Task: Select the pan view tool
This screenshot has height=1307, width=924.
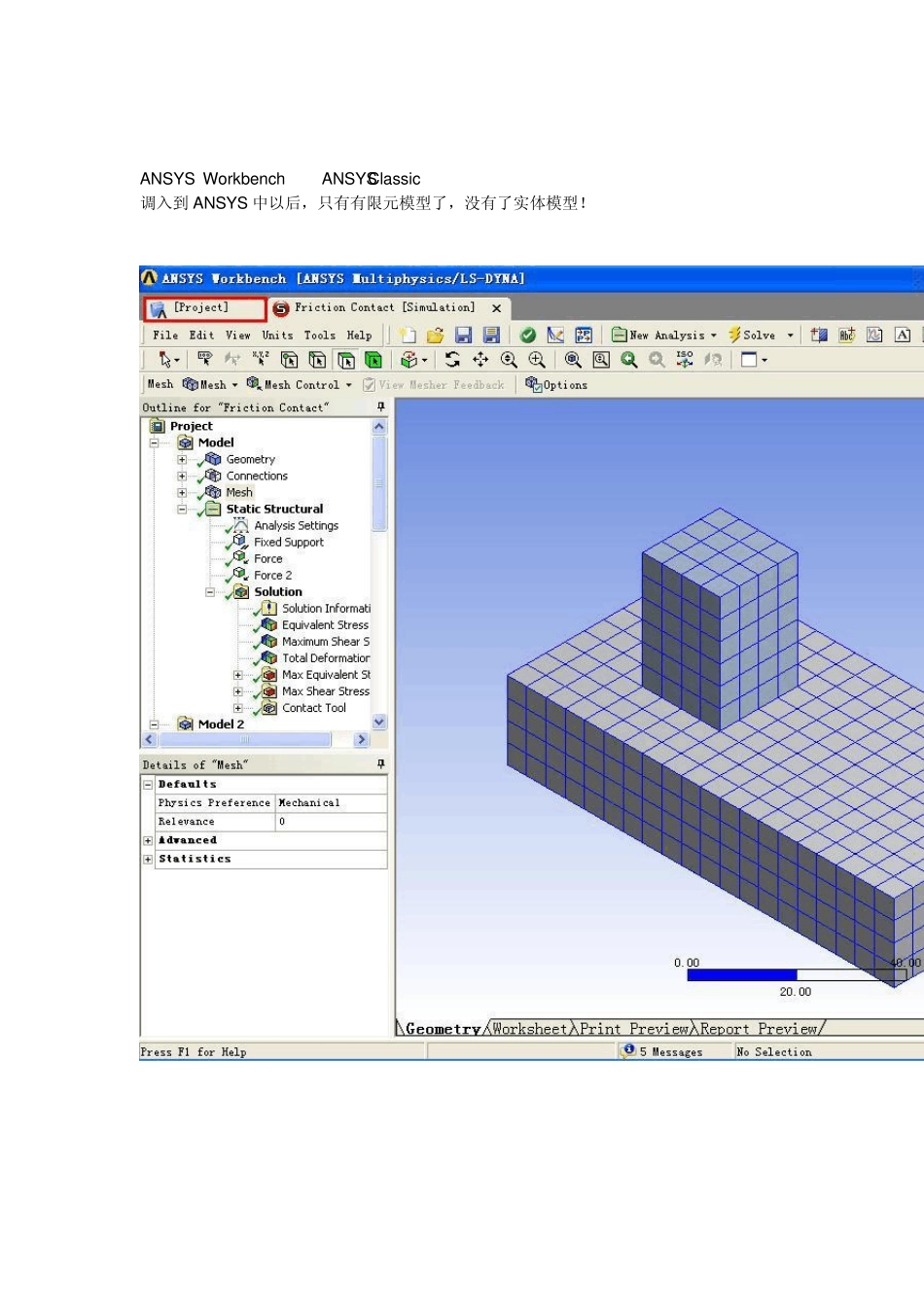Action: coord(480,360)
